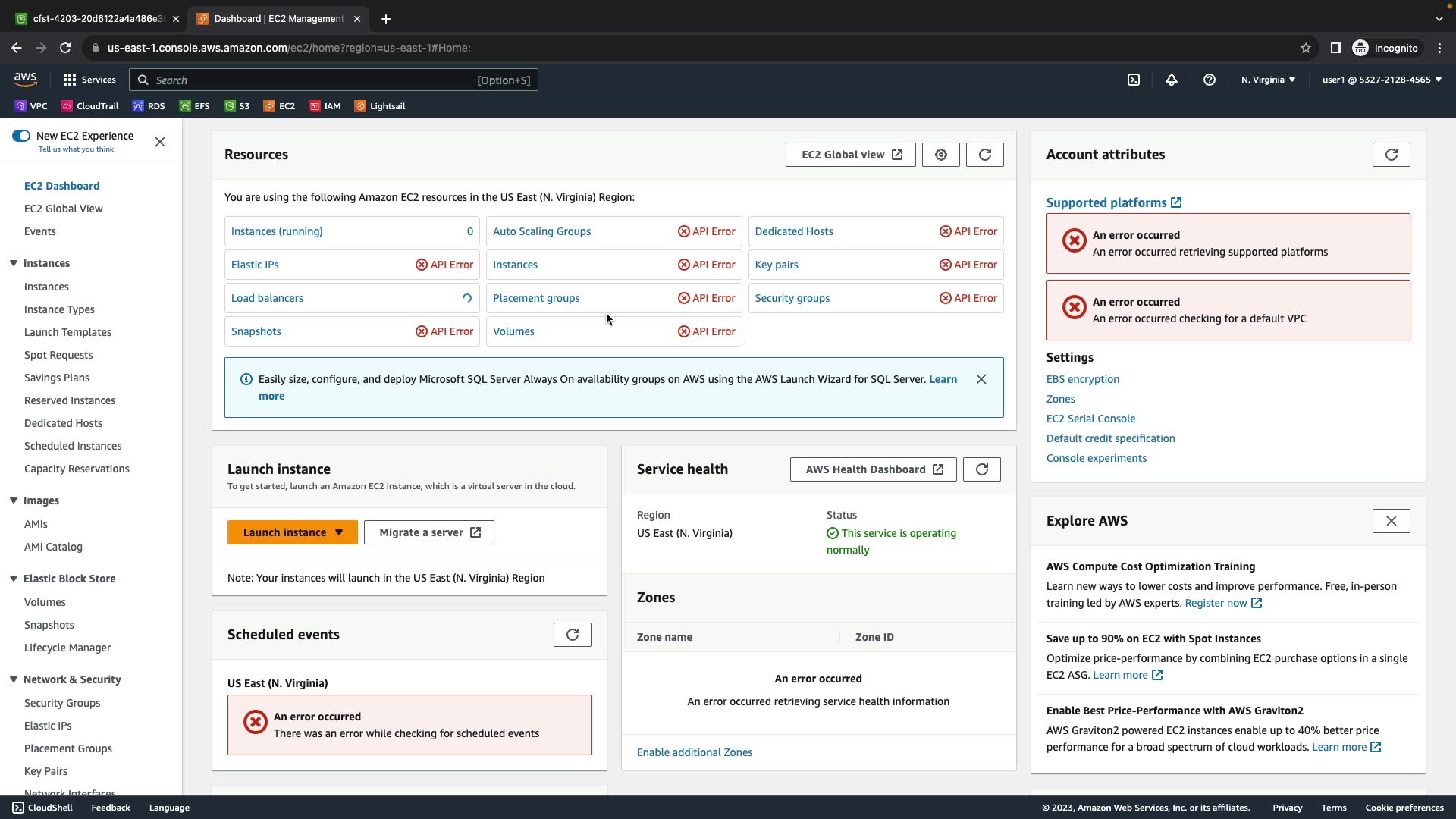The image size is (1456, 819).
Task: Select EC2 Global View in sidebar
Action: coord(63,209)
